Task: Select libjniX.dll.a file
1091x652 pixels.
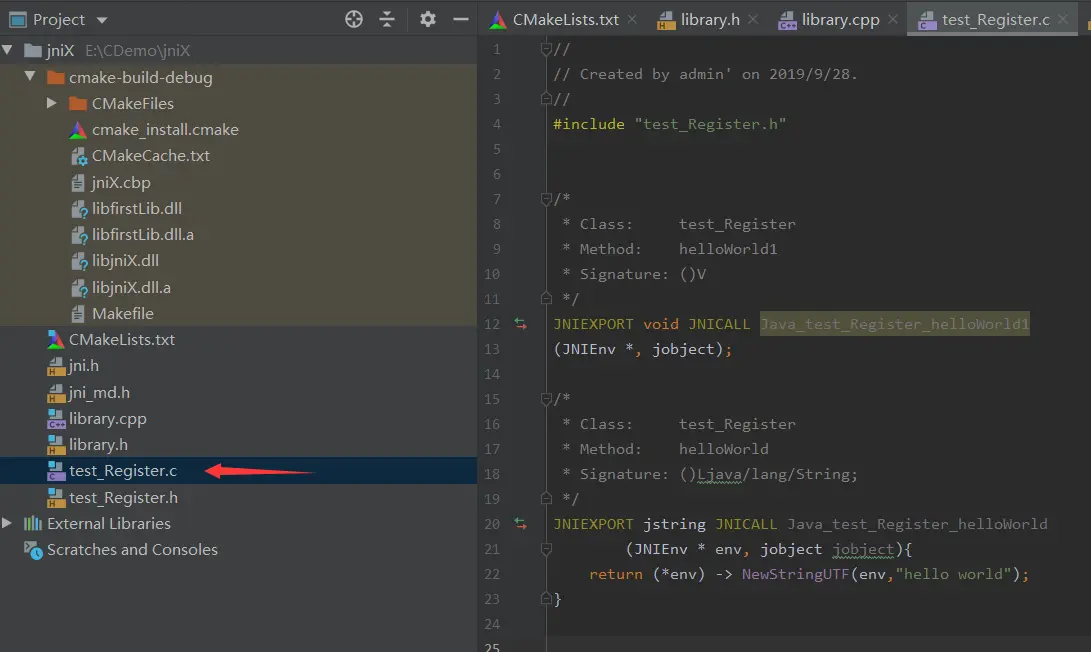Action: 131,287
